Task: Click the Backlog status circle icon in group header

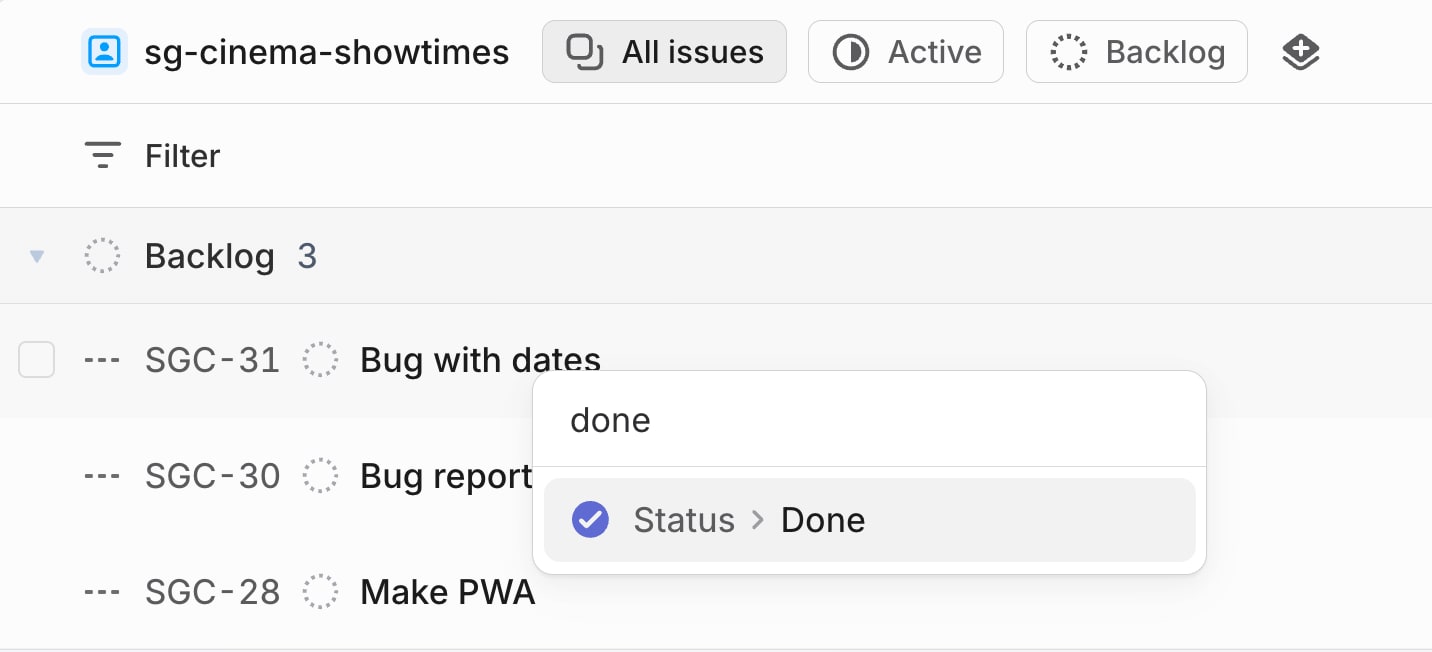Action: (102, 256)
